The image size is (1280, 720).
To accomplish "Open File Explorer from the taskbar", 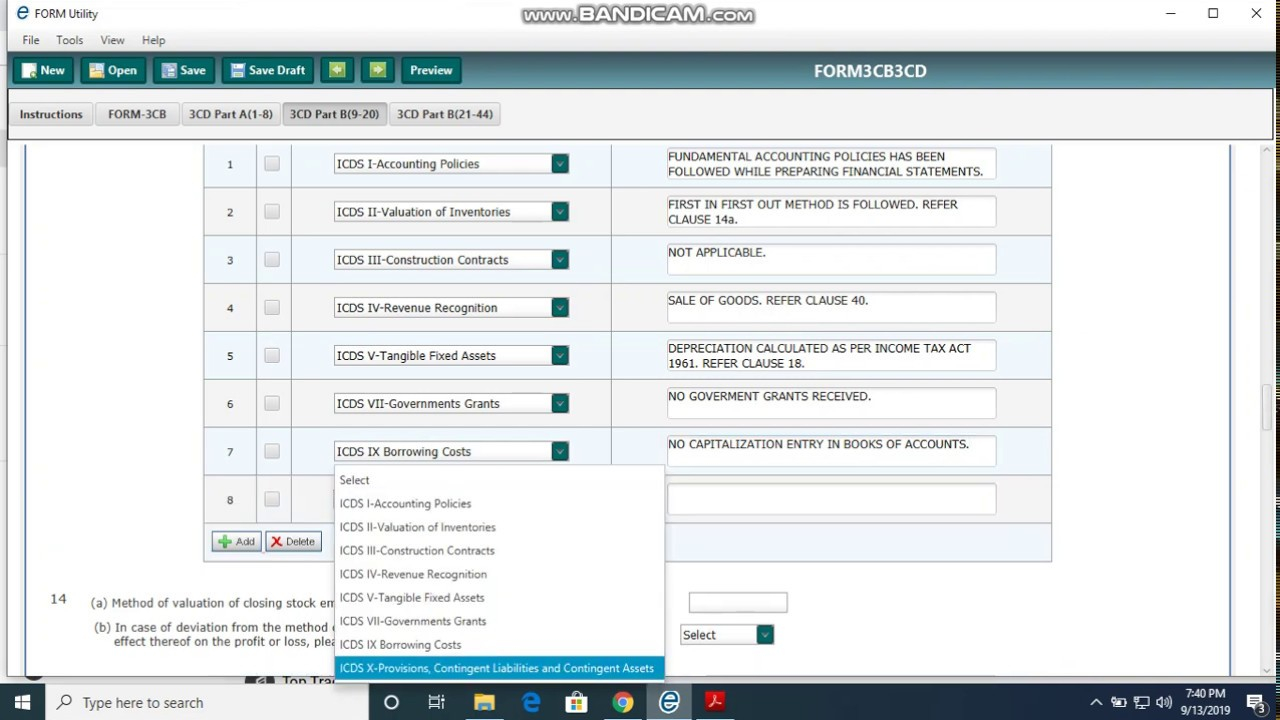I will coord(484,702).
